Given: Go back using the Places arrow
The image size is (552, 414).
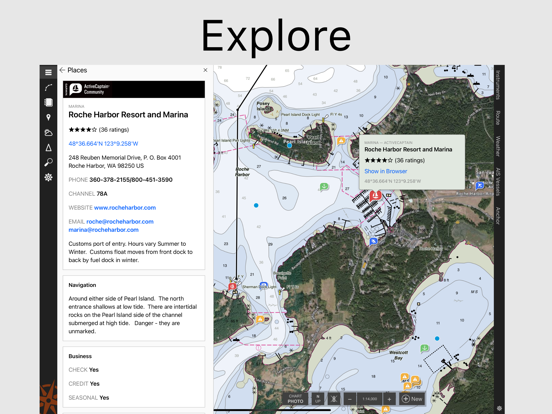Looking at the screenshot, I should [62, 70].
